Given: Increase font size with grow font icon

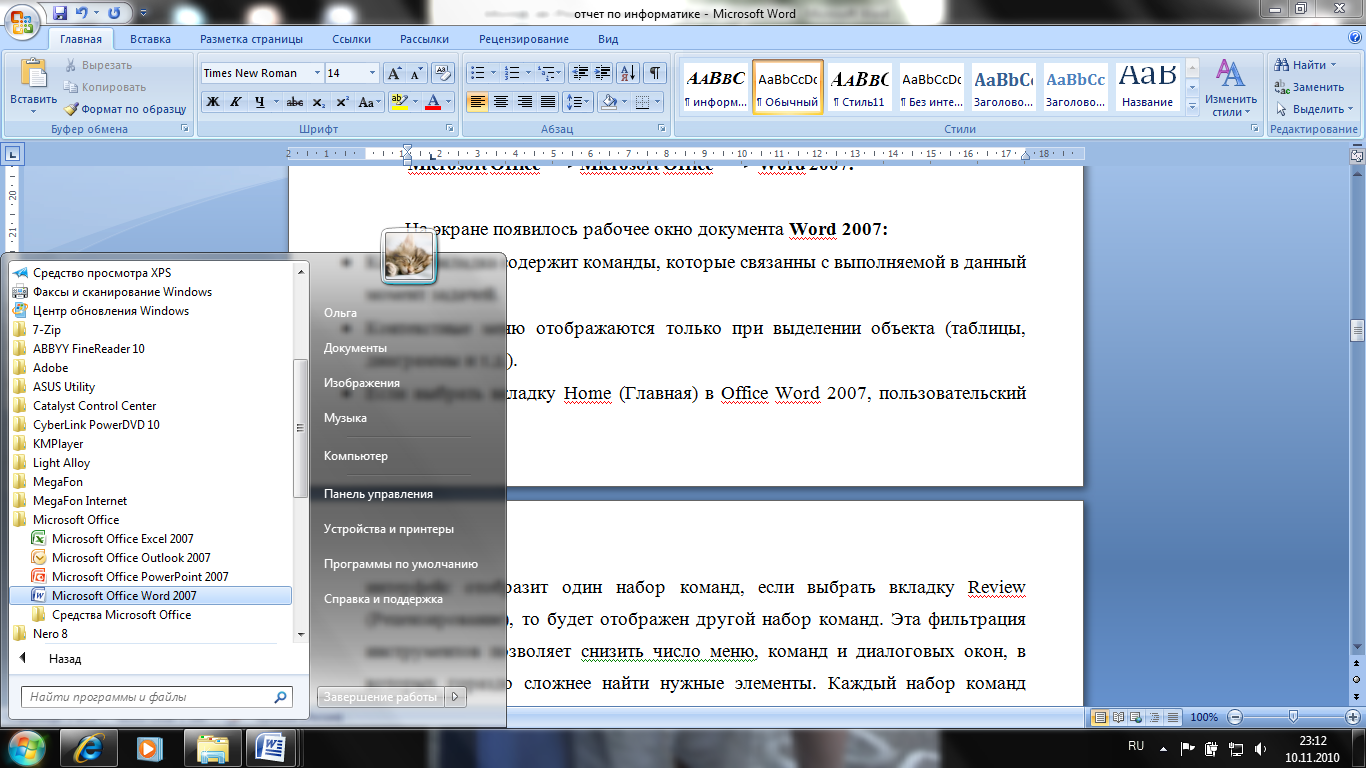Looking at the screenshot, I should (x=394, y=73).
